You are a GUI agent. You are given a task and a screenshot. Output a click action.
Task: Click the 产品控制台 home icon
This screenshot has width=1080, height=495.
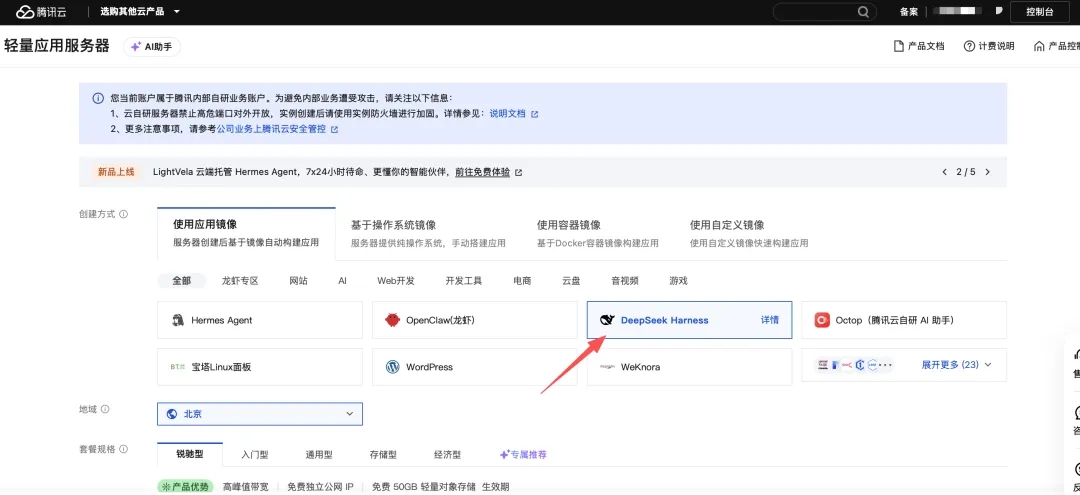(1039, 46)
